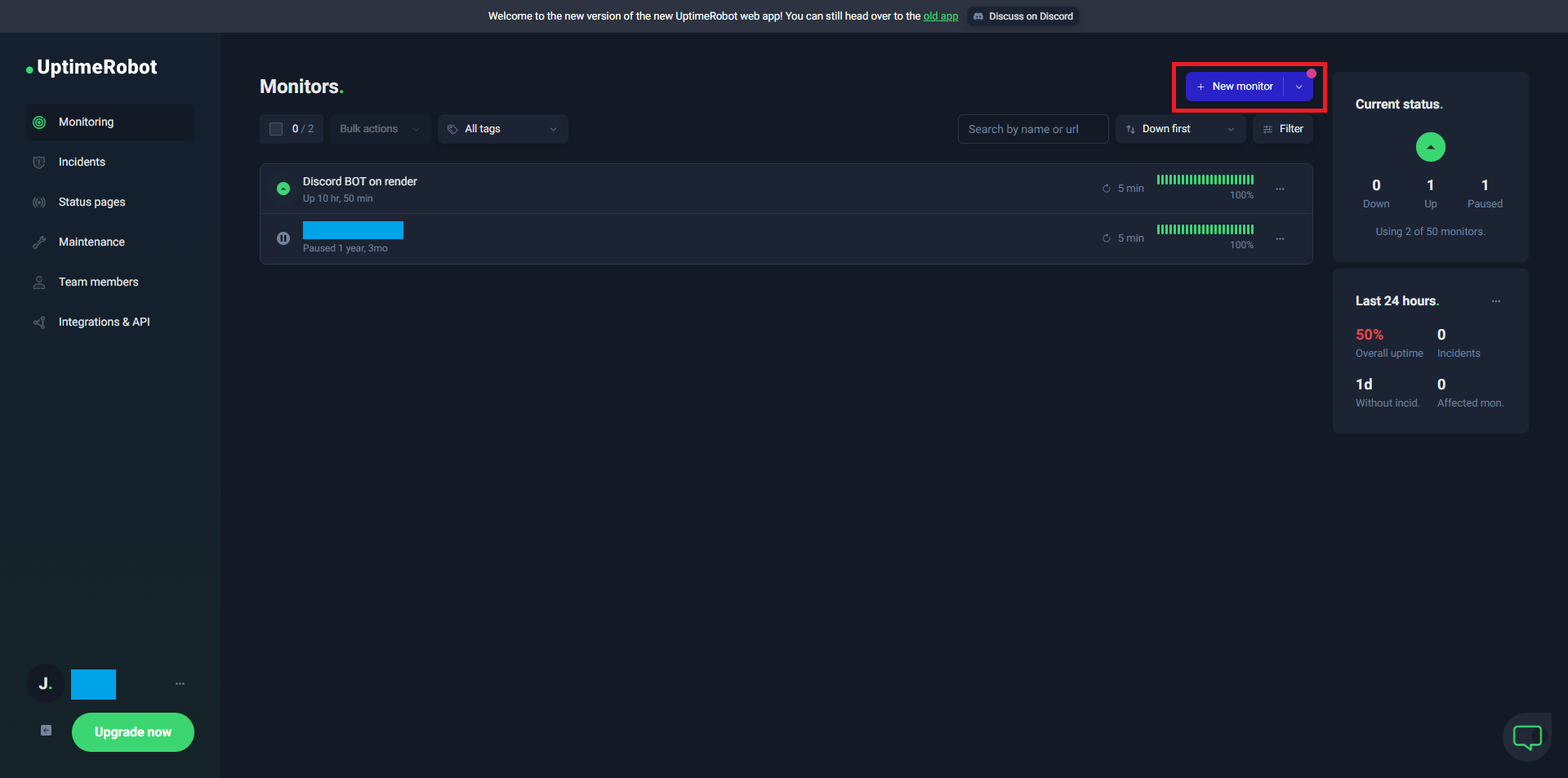Click the Team members person icon
This screenshot has height=778, width=1568.
[39, 282]
